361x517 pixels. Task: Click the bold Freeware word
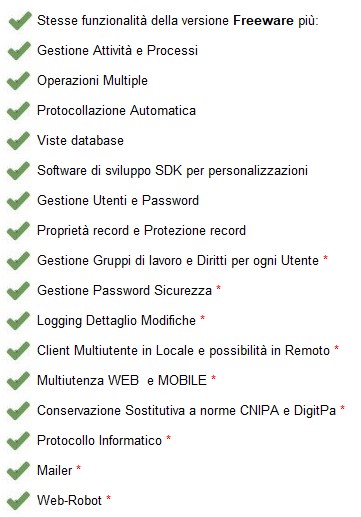pos(263,21)
